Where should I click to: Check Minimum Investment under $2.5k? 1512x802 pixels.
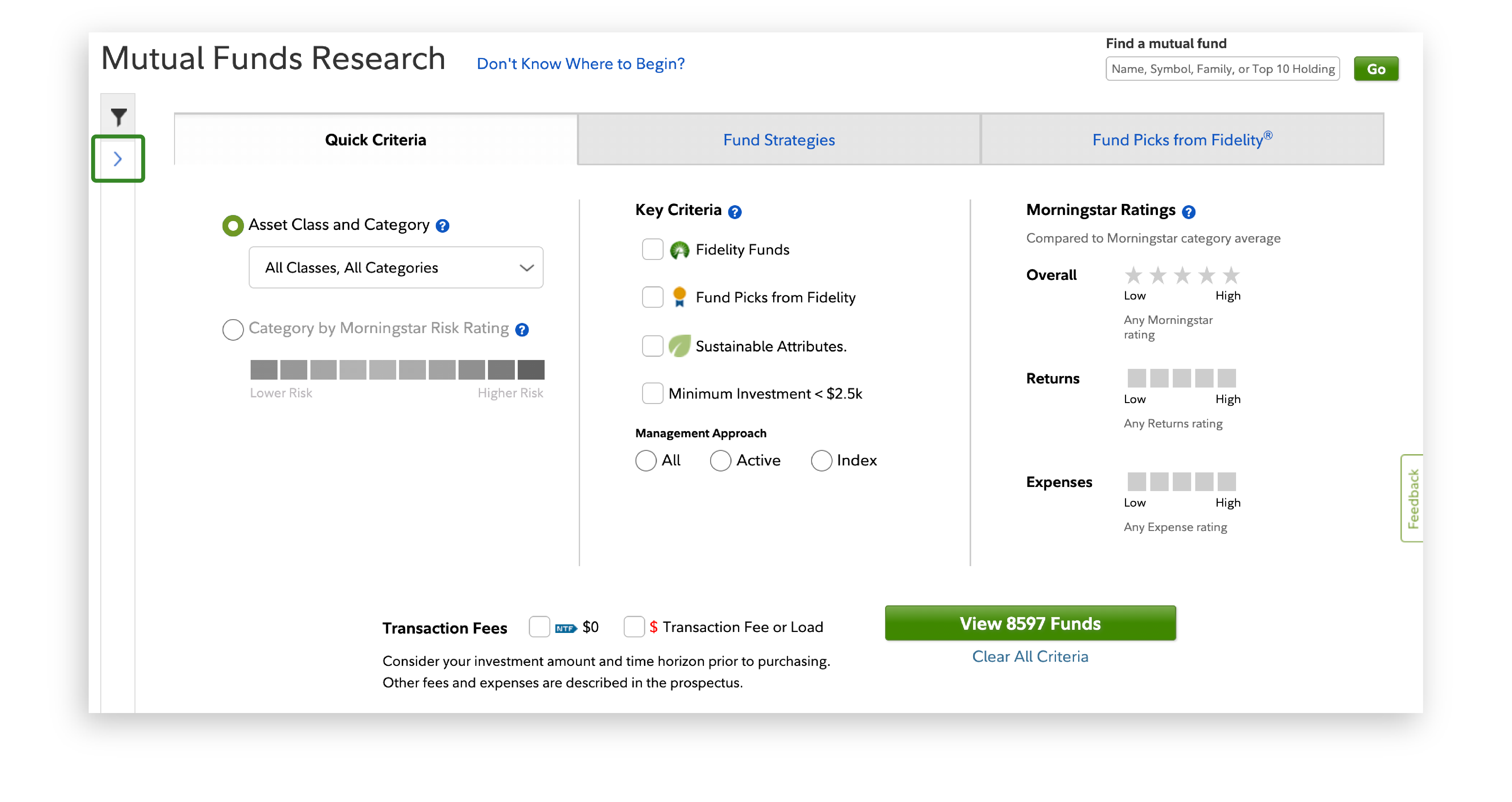tap(652, 393)
